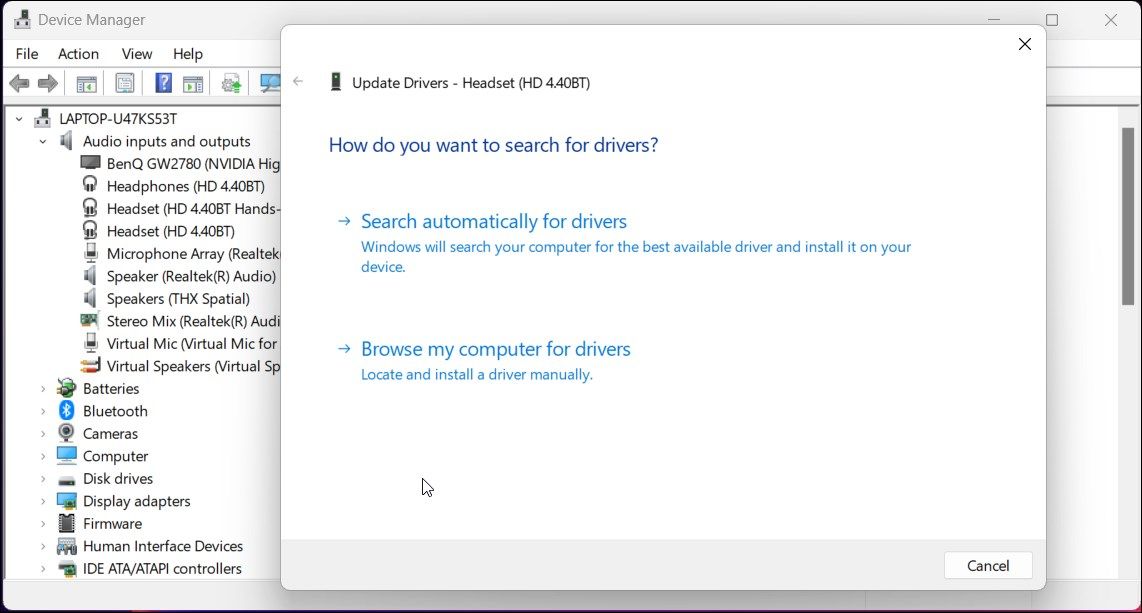Select Microphone Array (Realtek device

click(181, 253)
